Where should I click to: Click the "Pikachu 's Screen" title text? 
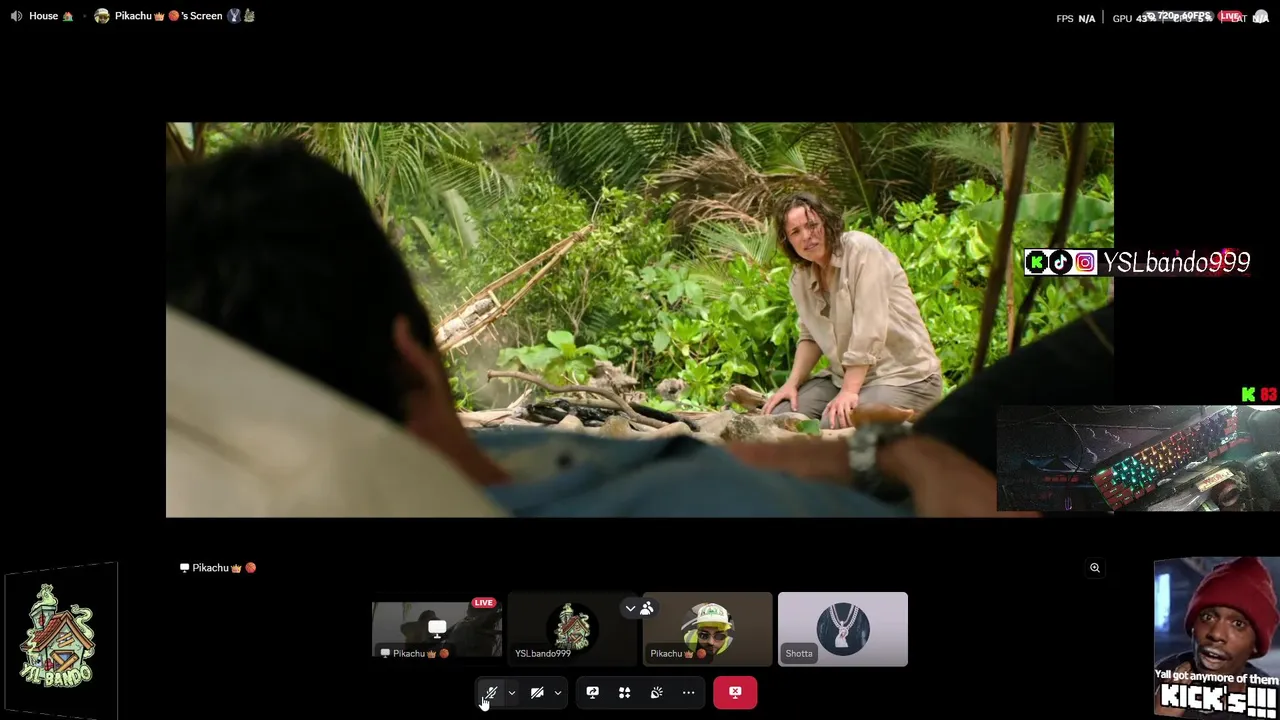[x=169, y=16]
